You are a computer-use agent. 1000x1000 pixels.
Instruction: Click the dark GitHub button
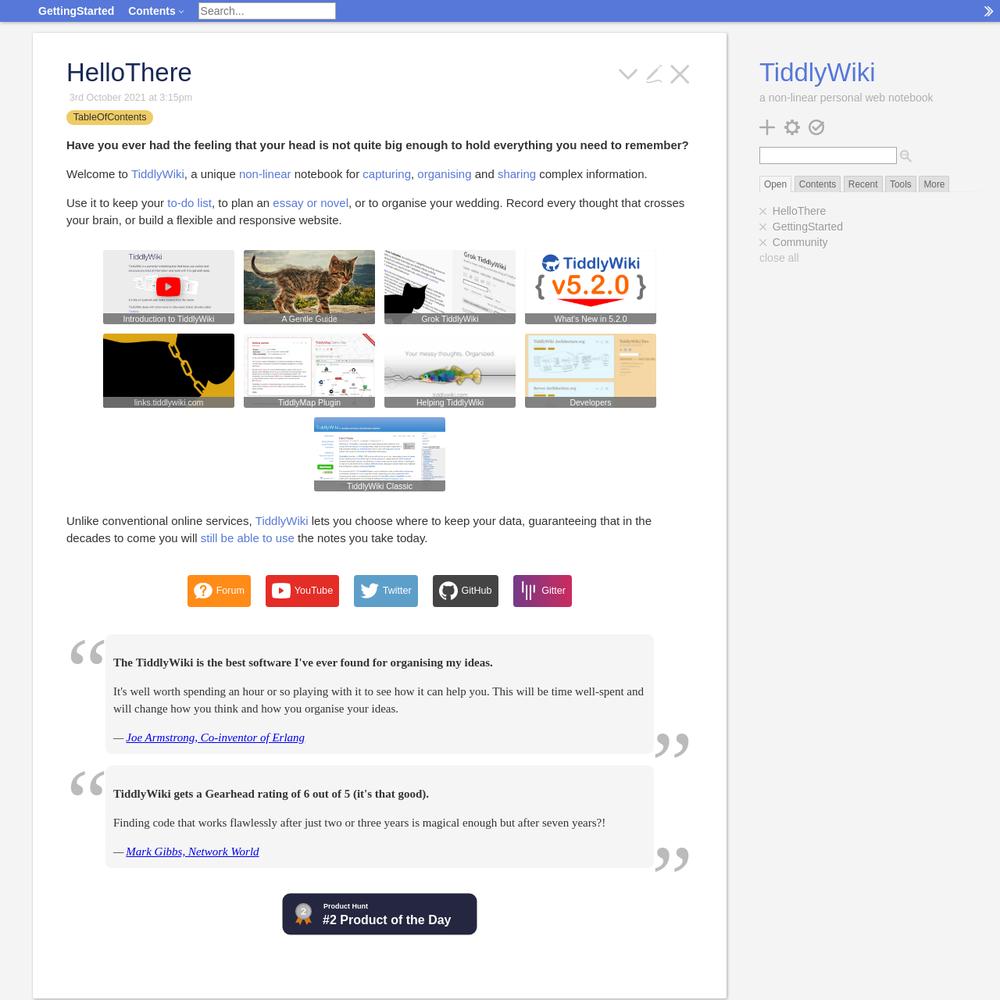[466, 591]
